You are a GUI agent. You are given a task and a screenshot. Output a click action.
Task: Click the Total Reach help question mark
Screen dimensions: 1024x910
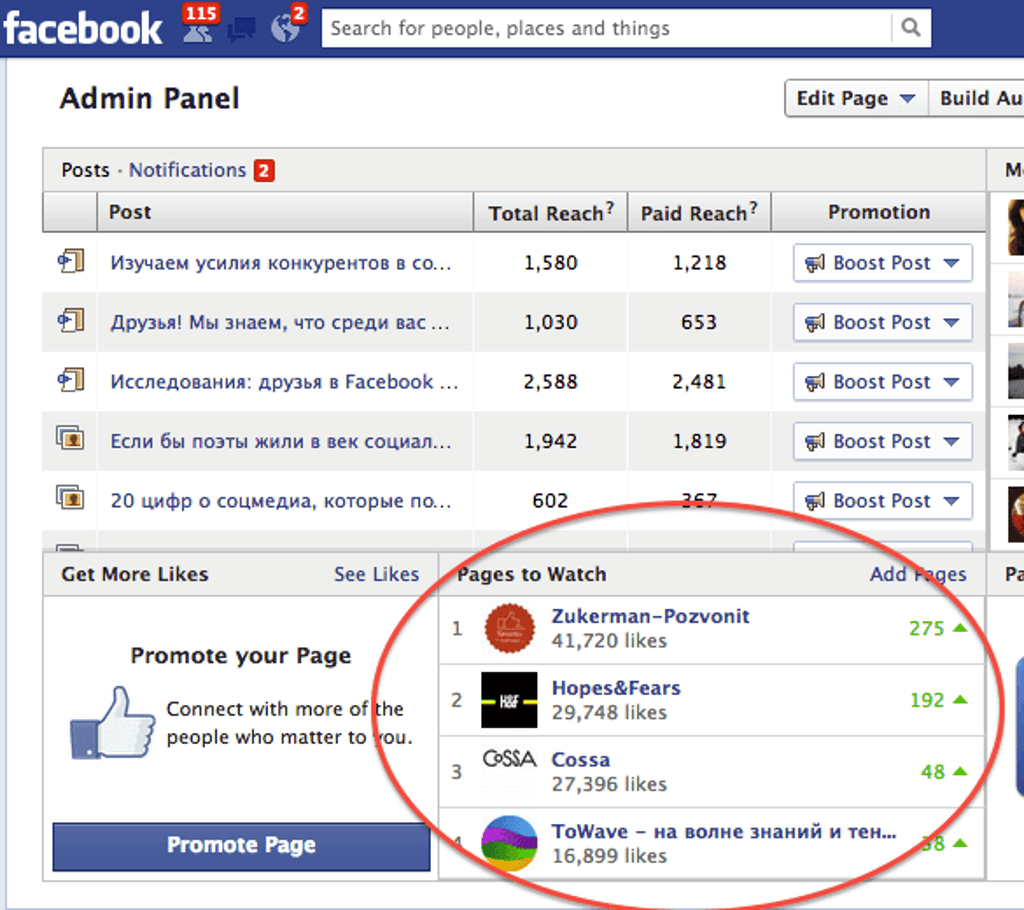(x=609, y=208)
